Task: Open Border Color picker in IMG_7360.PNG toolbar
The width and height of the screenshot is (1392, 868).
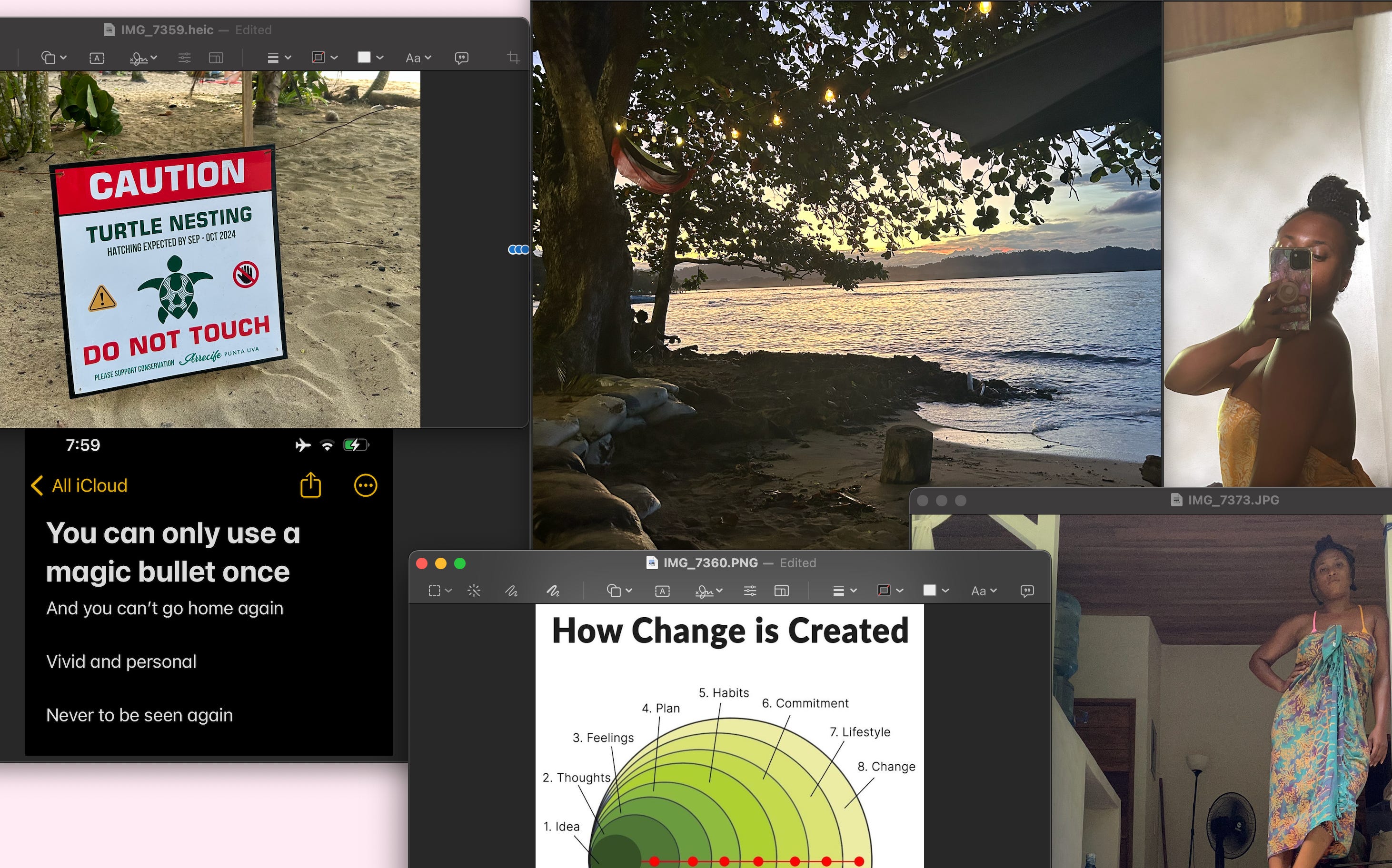Action: [890, 590]
